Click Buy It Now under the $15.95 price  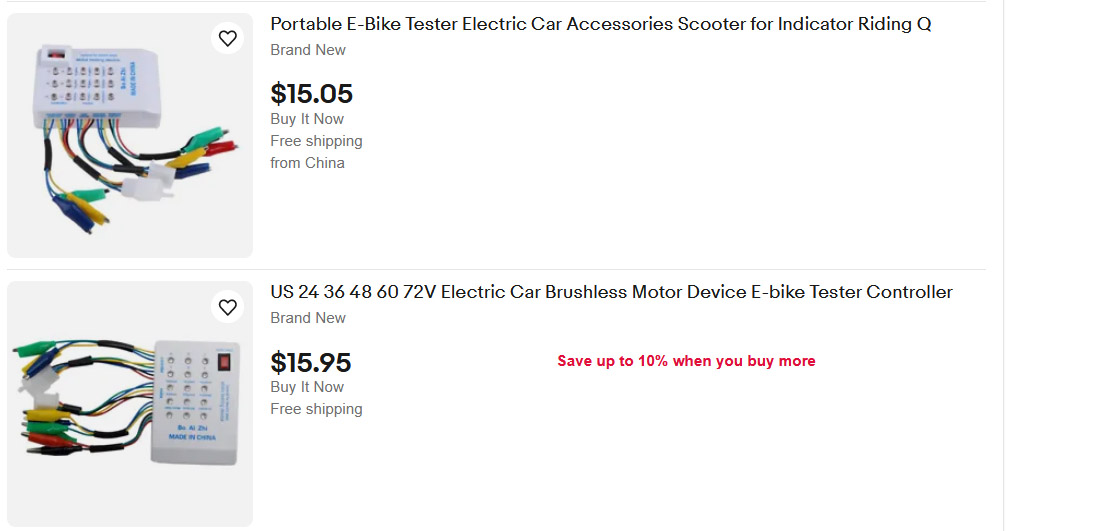tap(307, 387)
